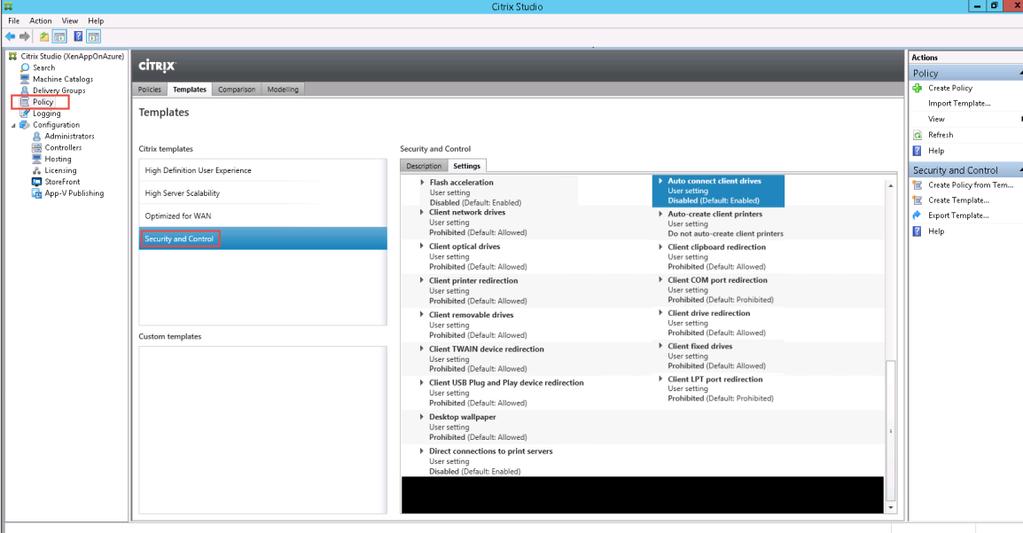Switch to the Policies tab
Image resolution: width=1023 pixels, height=533 pixels.
(x=149, y=89)
